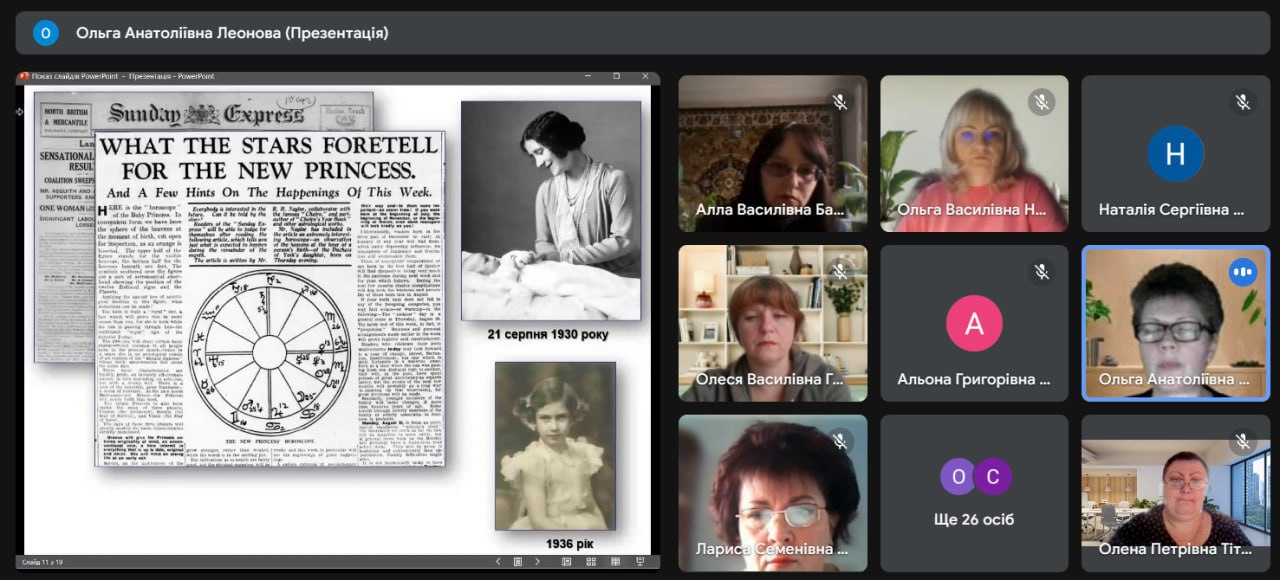This screenshot has width=1280, height=580.
Task: Click the 'Слайд 11 з 19' slide counter
Action: click(x=43, y=562)
